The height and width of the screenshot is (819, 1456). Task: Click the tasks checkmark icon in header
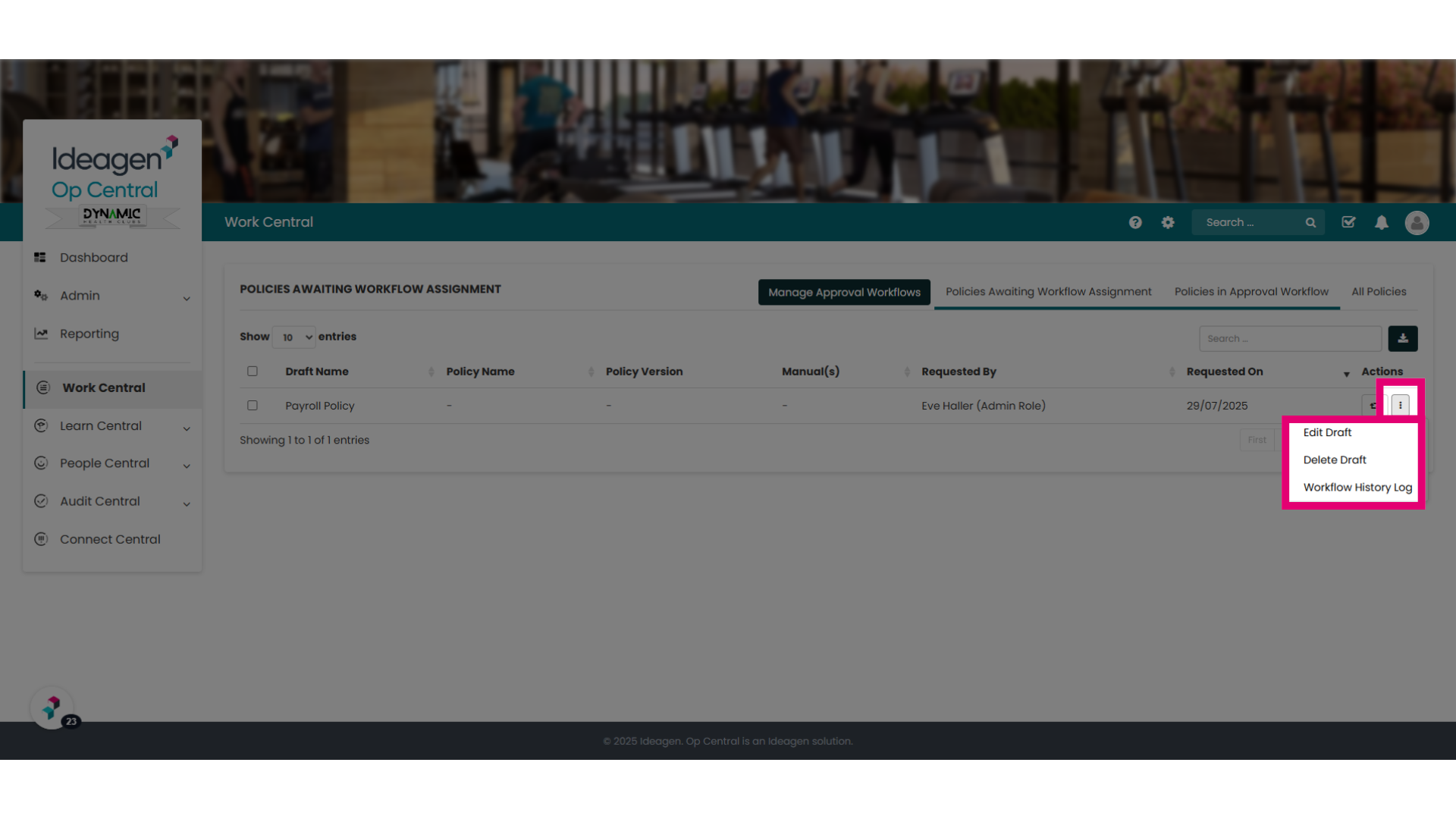coord(1348,222)
